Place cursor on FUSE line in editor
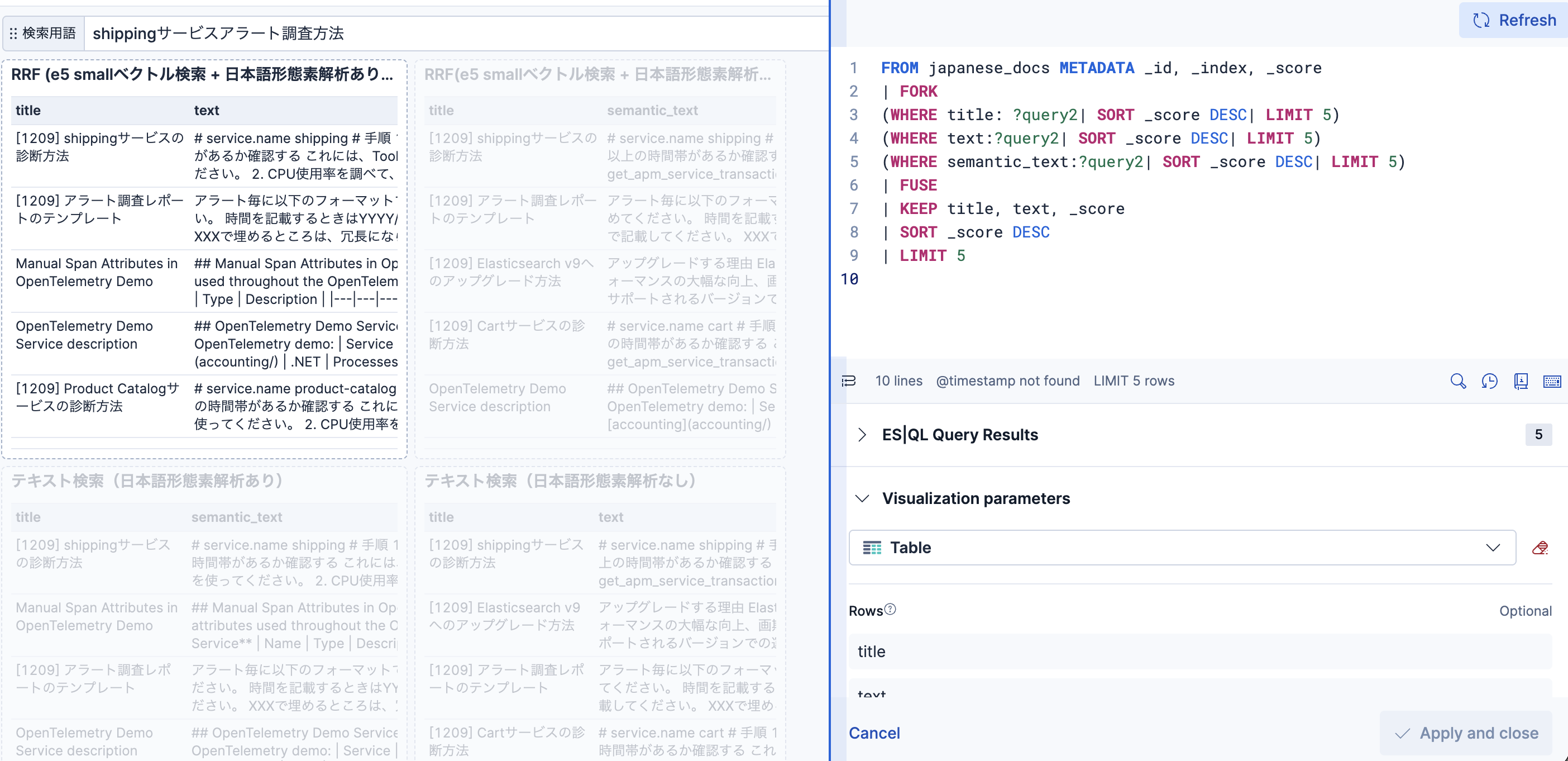 click(919, 186)
